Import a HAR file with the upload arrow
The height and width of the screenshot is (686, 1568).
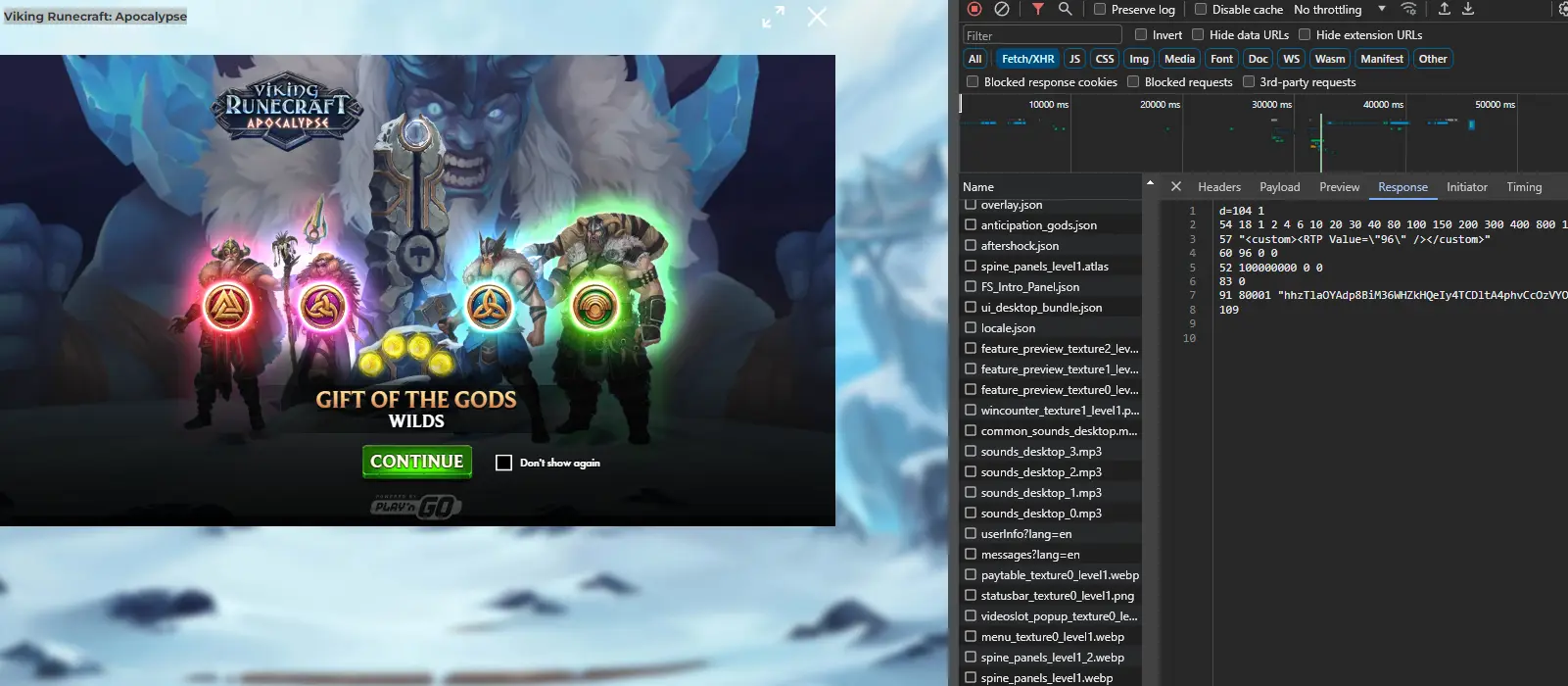point(1444,9)
